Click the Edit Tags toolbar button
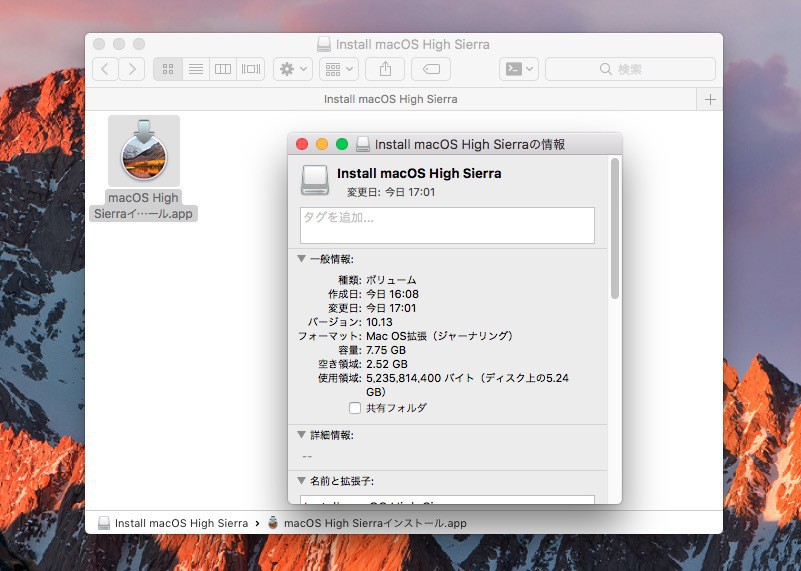The image size is (801, 571). [431, 69]
